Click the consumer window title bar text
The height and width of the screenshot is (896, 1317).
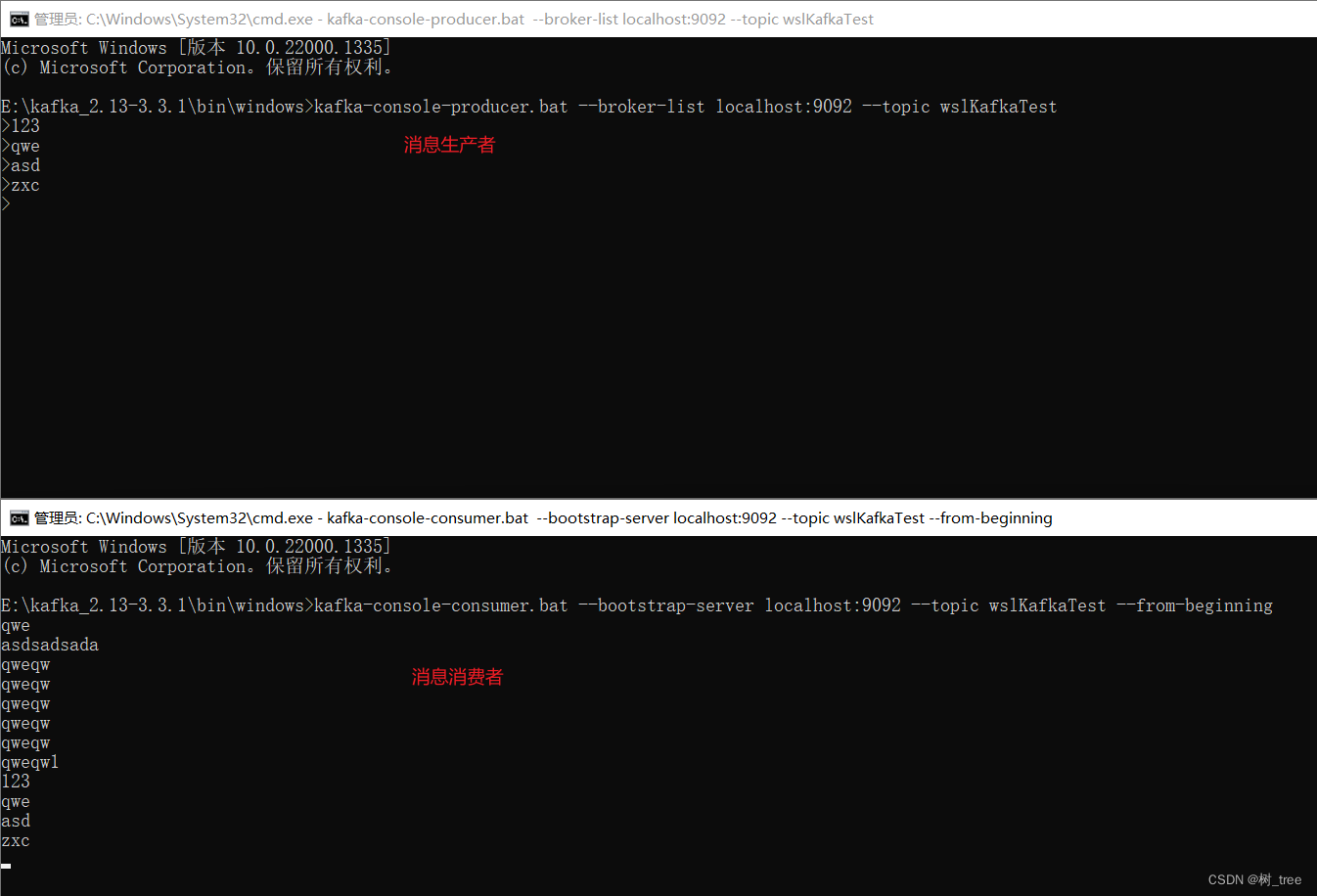point(543,518)
